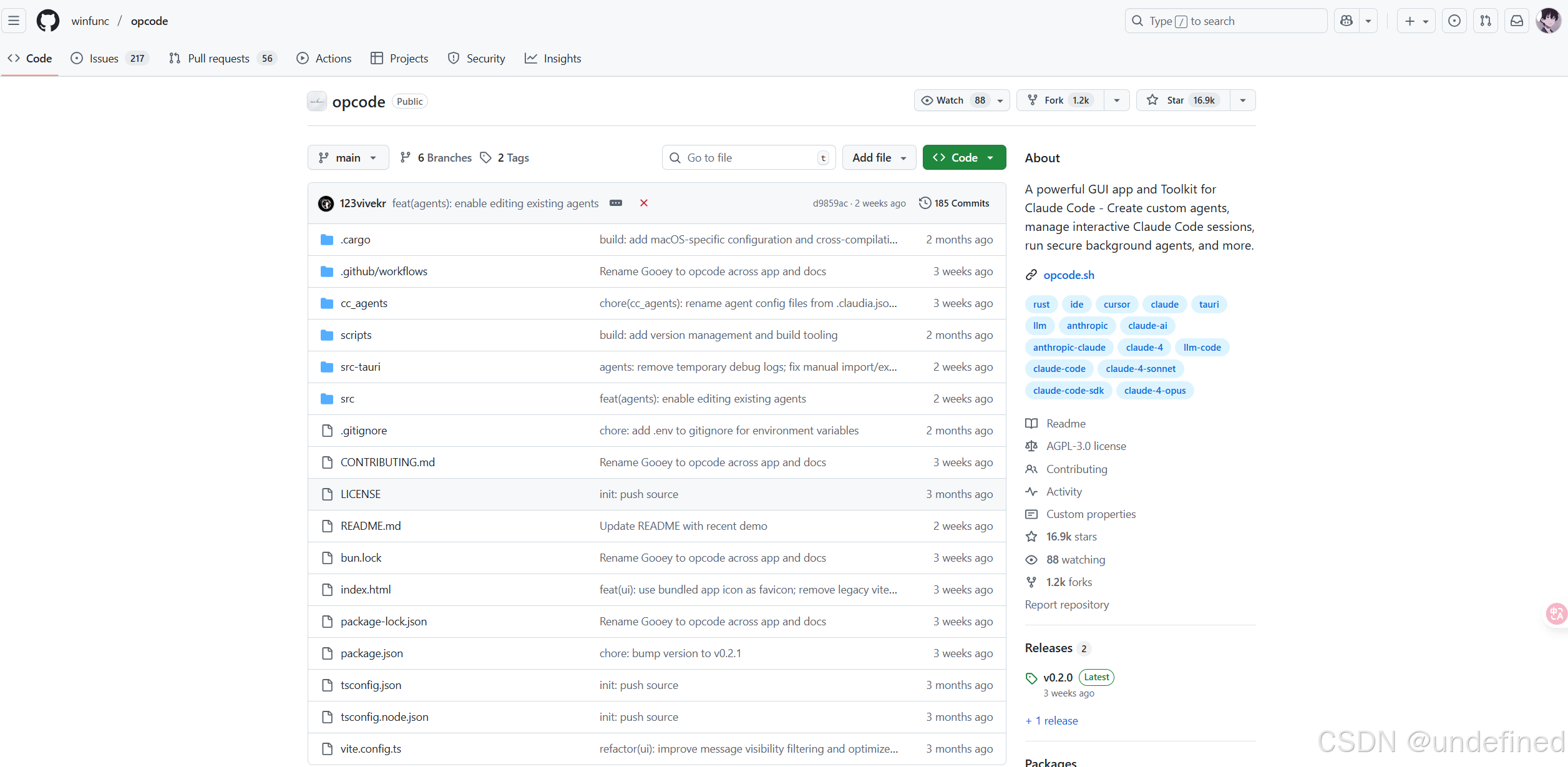1568x767 pixels.
Task: Expand the Copilot dropdown arrow
Action: point(1368,21)
